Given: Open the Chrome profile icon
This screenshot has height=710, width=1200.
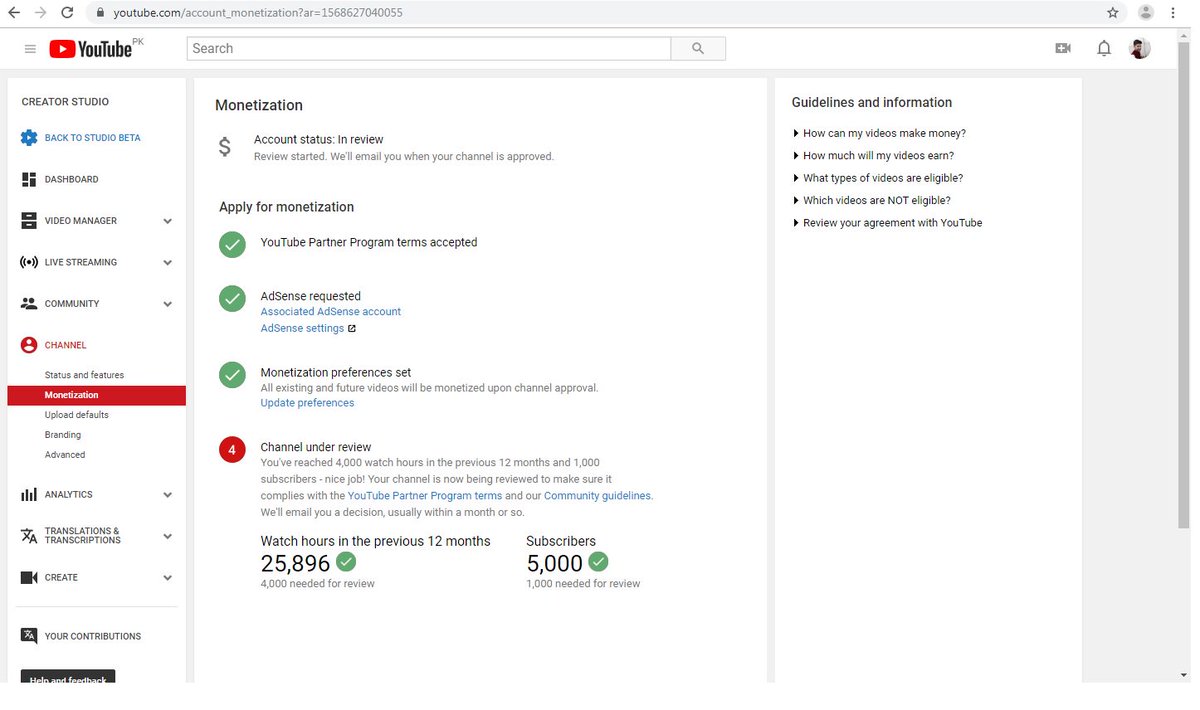Looking at the screenshot, I should point(1146,13).
